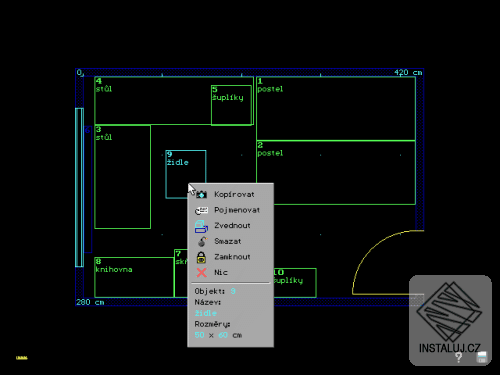The width and height of the screenshot is (500, 375).
Task: Click the 'židle' name value in the menu
Action: pyautogui.click(x=206, y=313)
